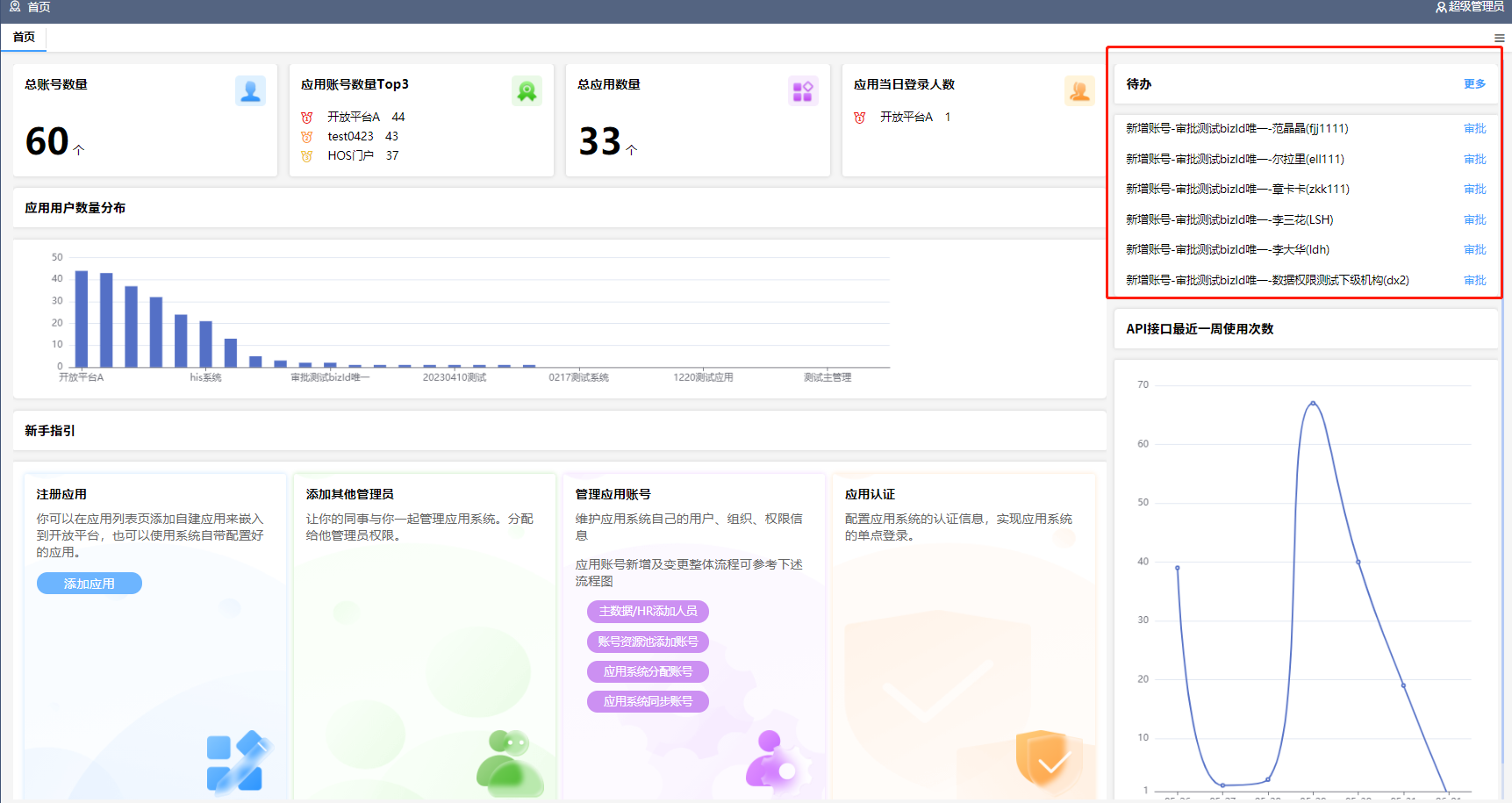Click the 应用认证 card heading

point(871,495)
